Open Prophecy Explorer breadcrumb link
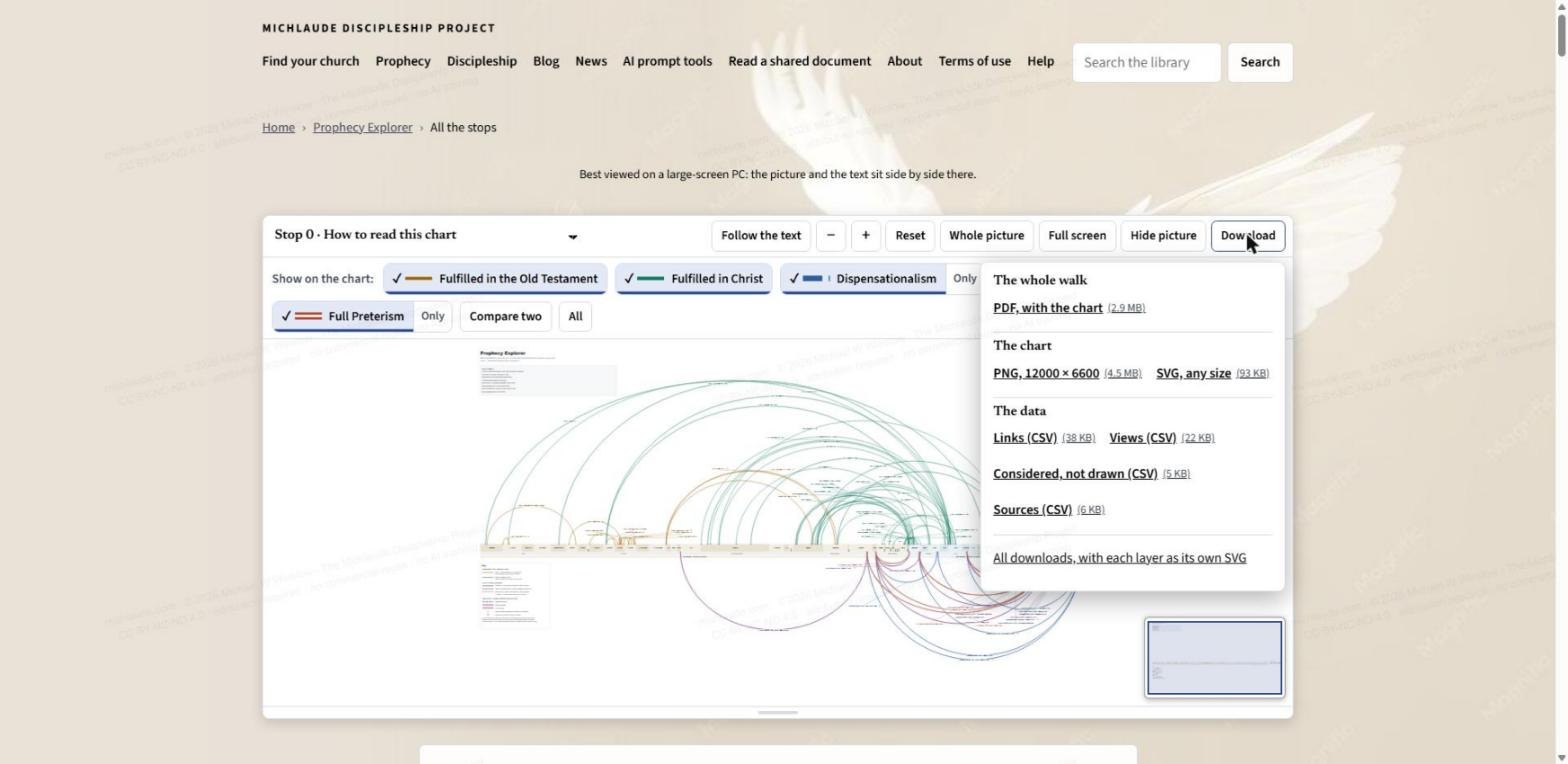Screen dimensions: 1568x764 tap(362, 127)
